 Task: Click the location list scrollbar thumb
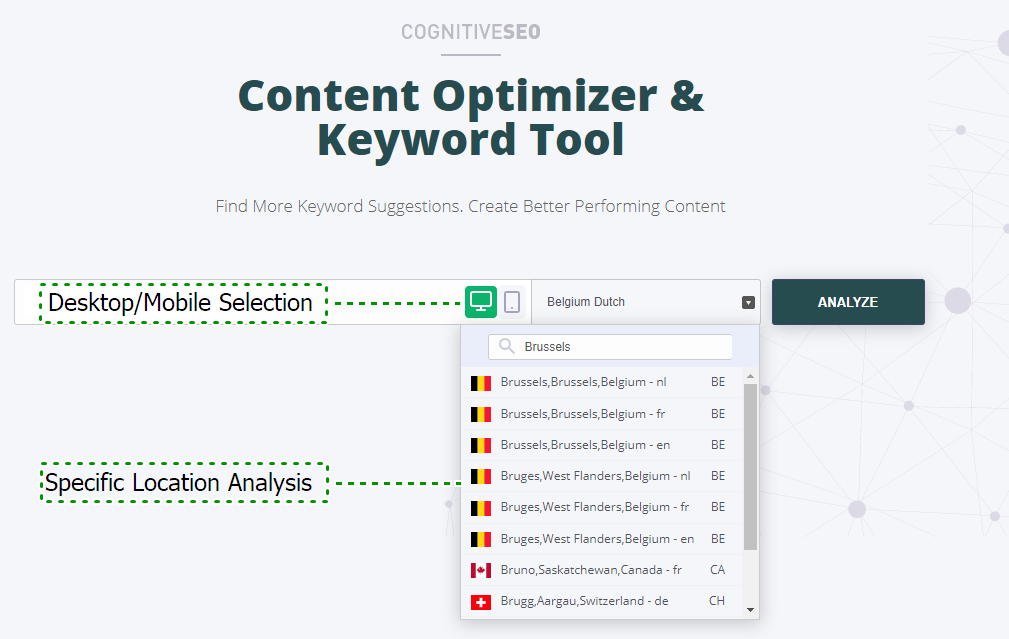750,467
